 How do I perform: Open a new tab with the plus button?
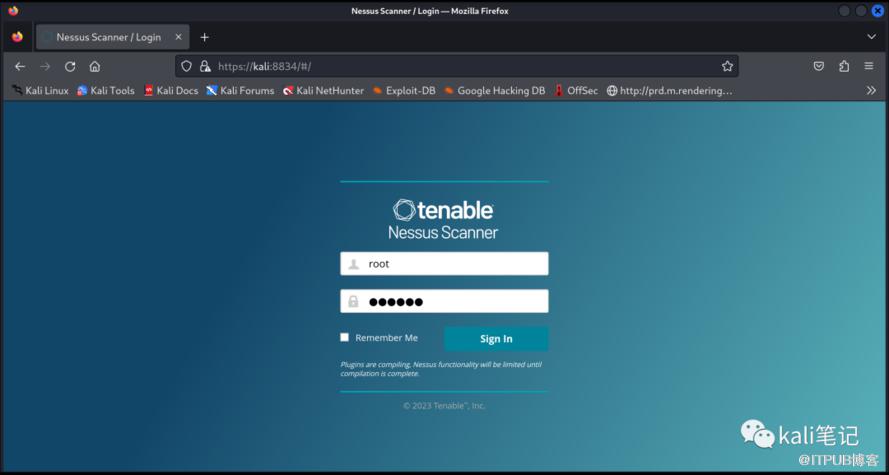click(205, 37)
